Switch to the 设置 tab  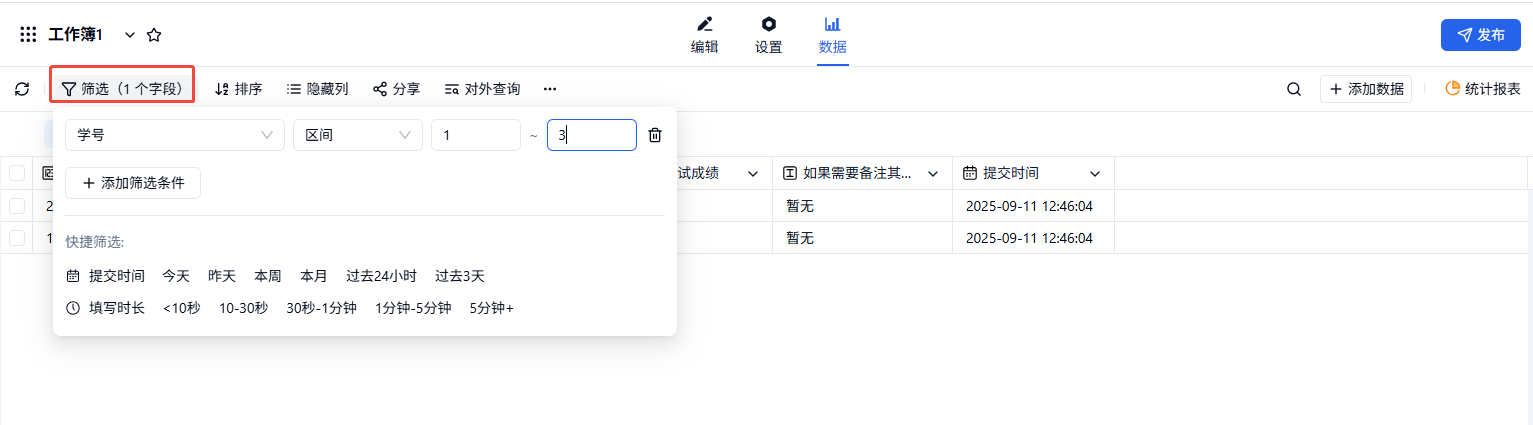(768, 35)
